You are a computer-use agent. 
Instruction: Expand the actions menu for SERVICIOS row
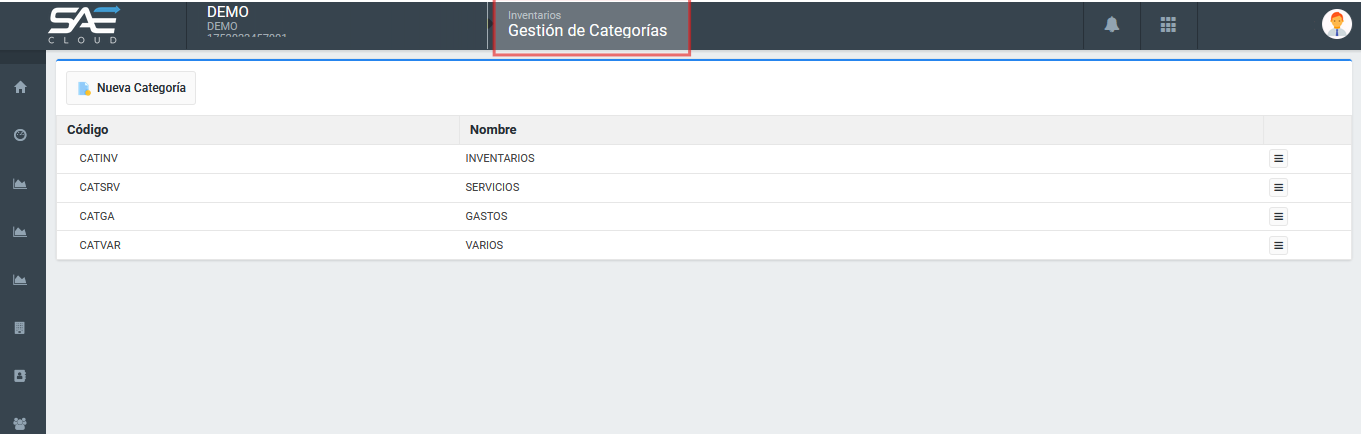[1278, 187]
